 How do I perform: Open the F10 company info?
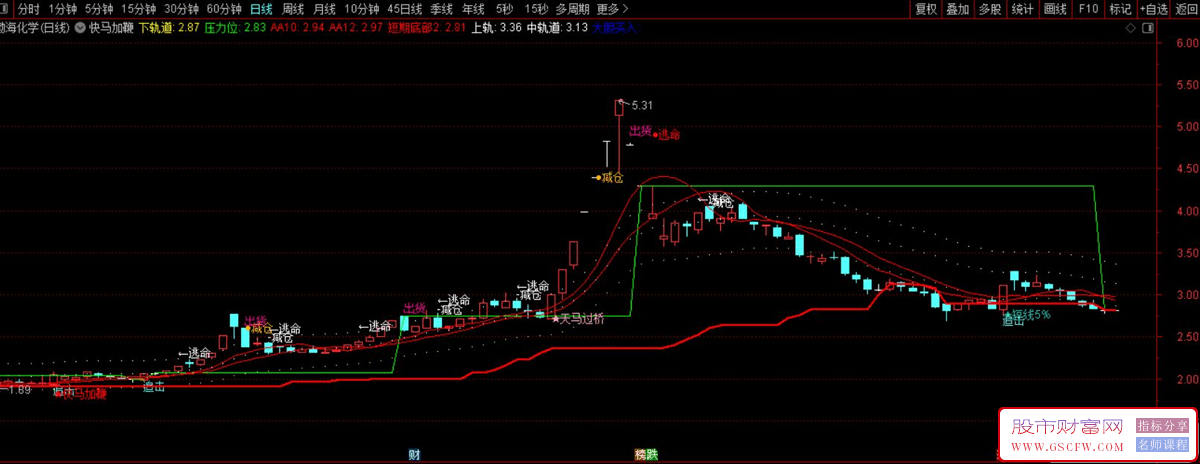[x=1088, y=9]
